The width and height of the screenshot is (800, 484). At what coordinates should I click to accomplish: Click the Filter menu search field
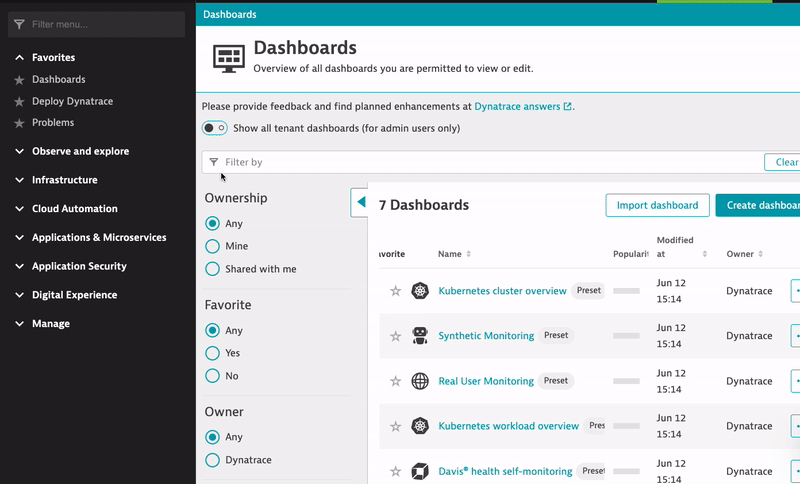click(96, 24)
